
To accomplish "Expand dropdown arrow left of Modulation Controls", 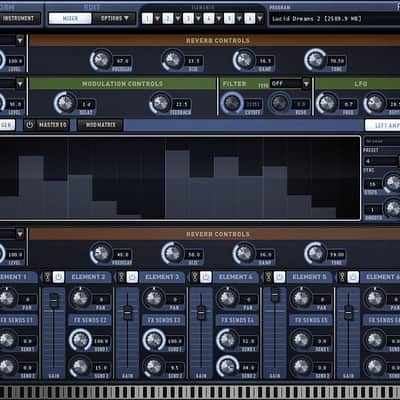I will tap(20, 83).
